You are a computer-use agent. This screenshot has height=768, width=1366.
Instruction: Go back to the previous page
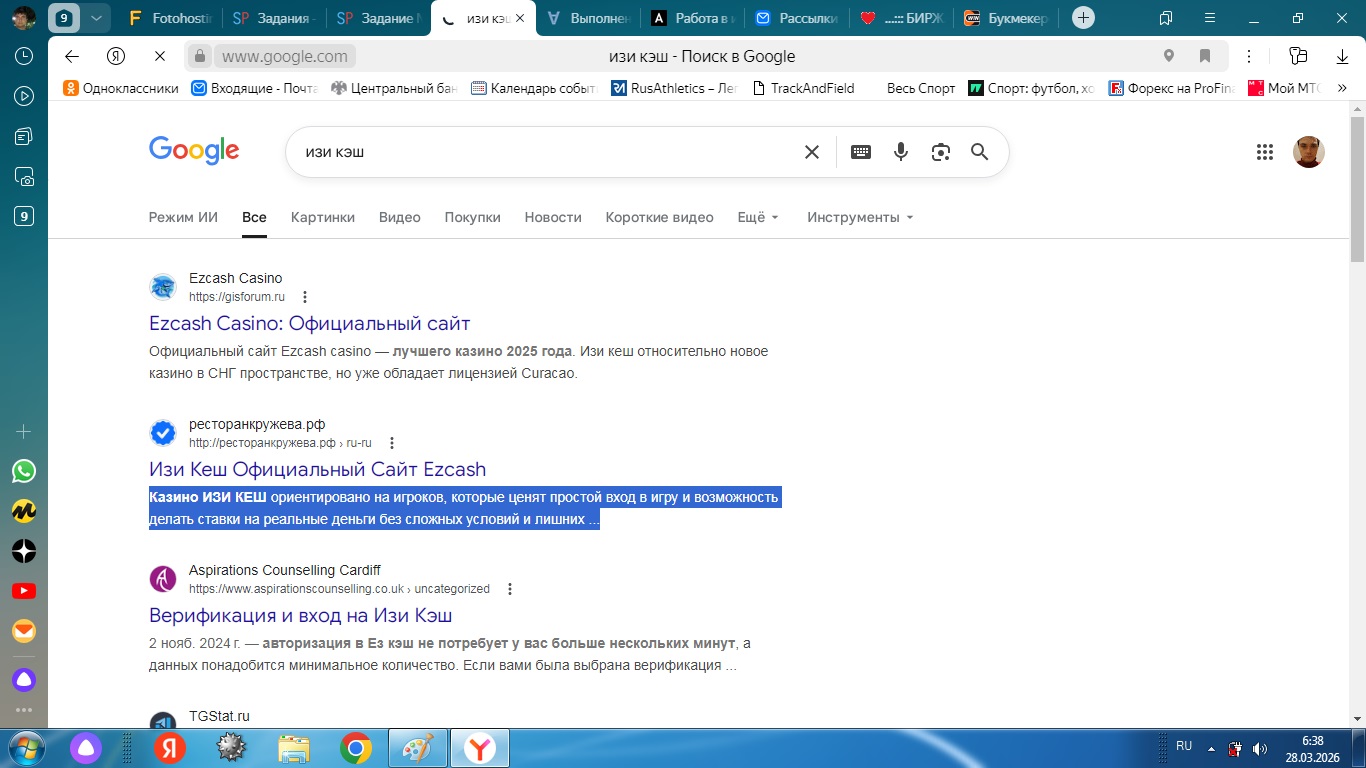(x=71, y=56)
